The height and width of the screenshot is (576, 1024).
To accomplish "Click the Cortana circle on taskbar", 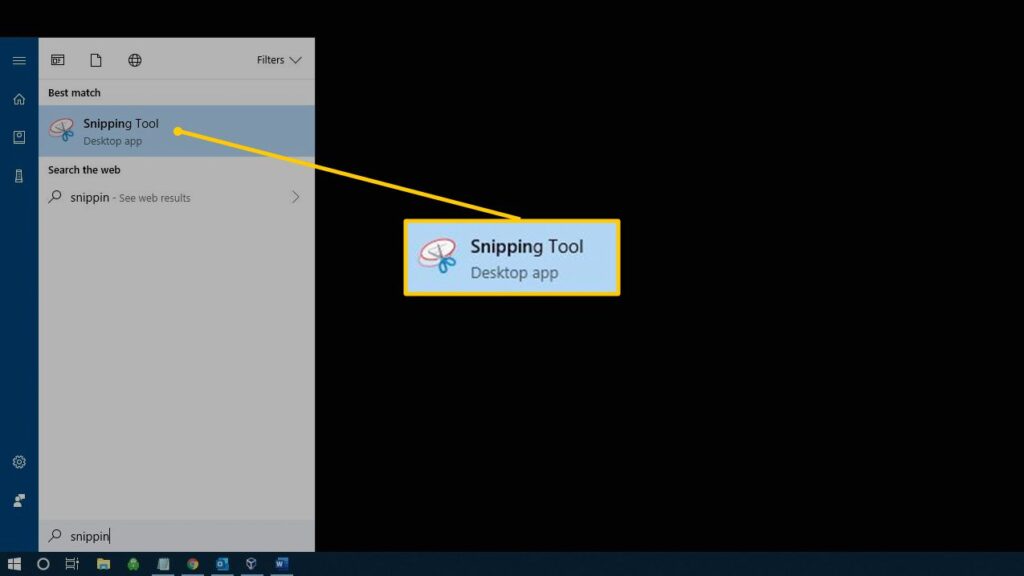I will [x=43, y=564].
